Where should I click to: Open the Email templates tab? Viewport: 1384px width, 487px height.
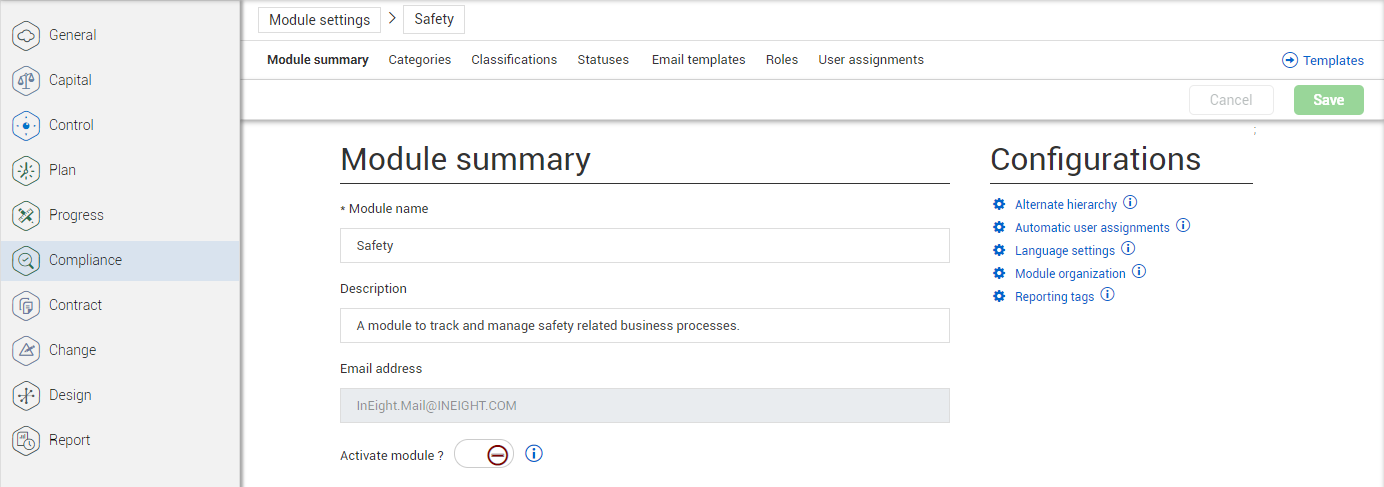pos(698,60)
